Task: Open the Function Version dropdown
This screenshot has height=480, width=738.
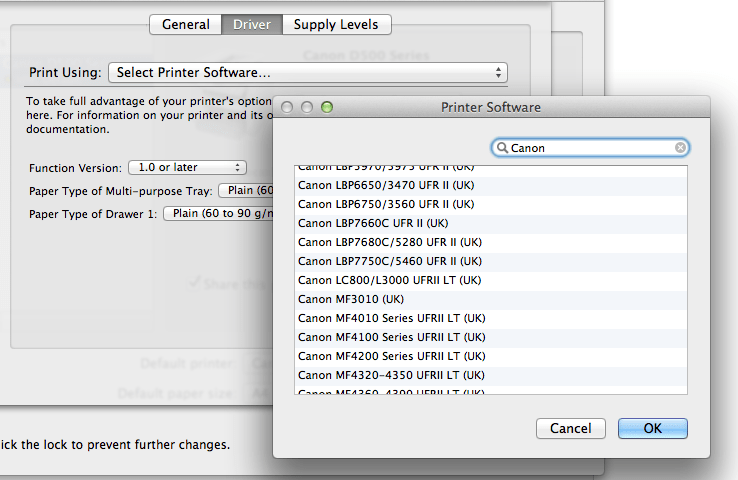Action: point(187,168)
